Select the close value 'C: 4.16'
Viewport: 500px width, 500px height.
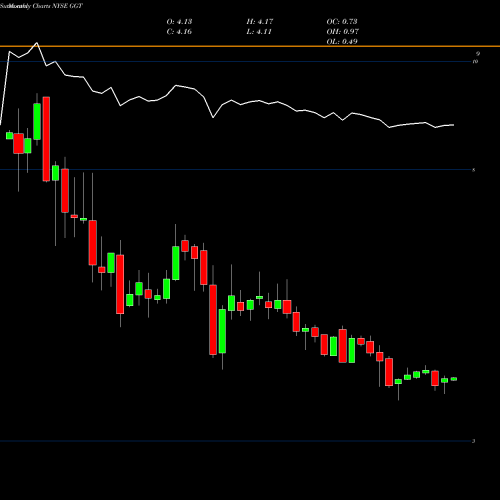(179, 32)
